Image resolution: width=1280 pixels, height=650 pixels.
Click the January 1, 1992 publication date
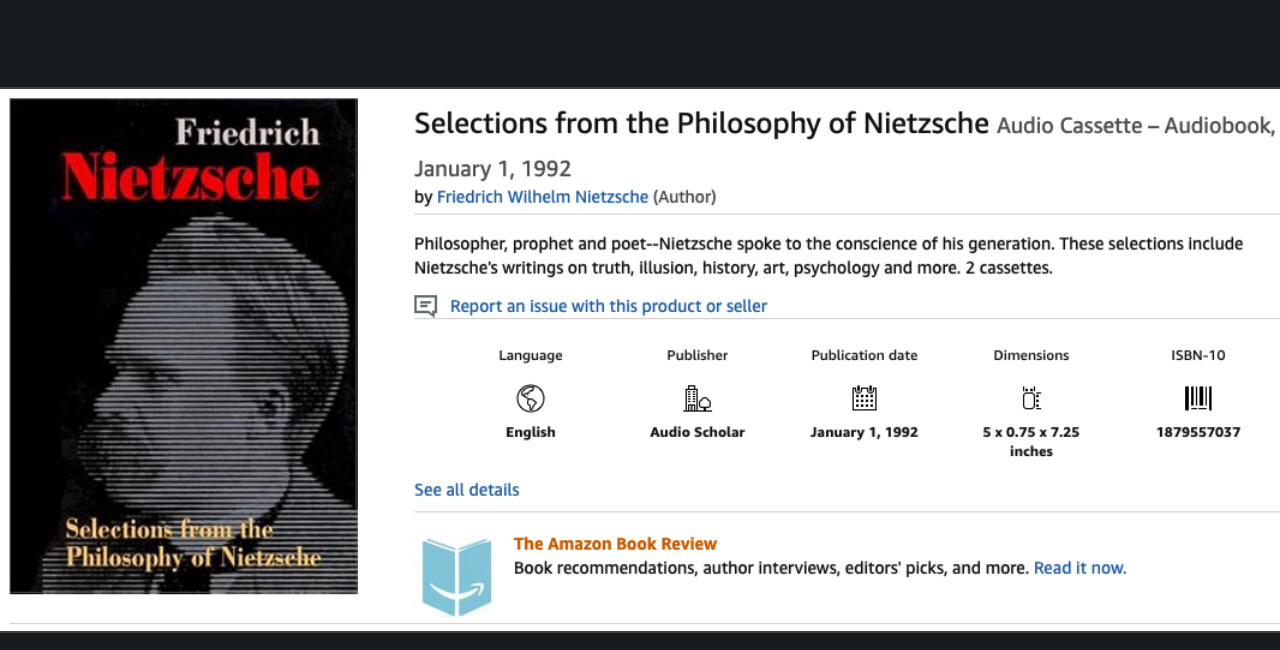[864, 432]
